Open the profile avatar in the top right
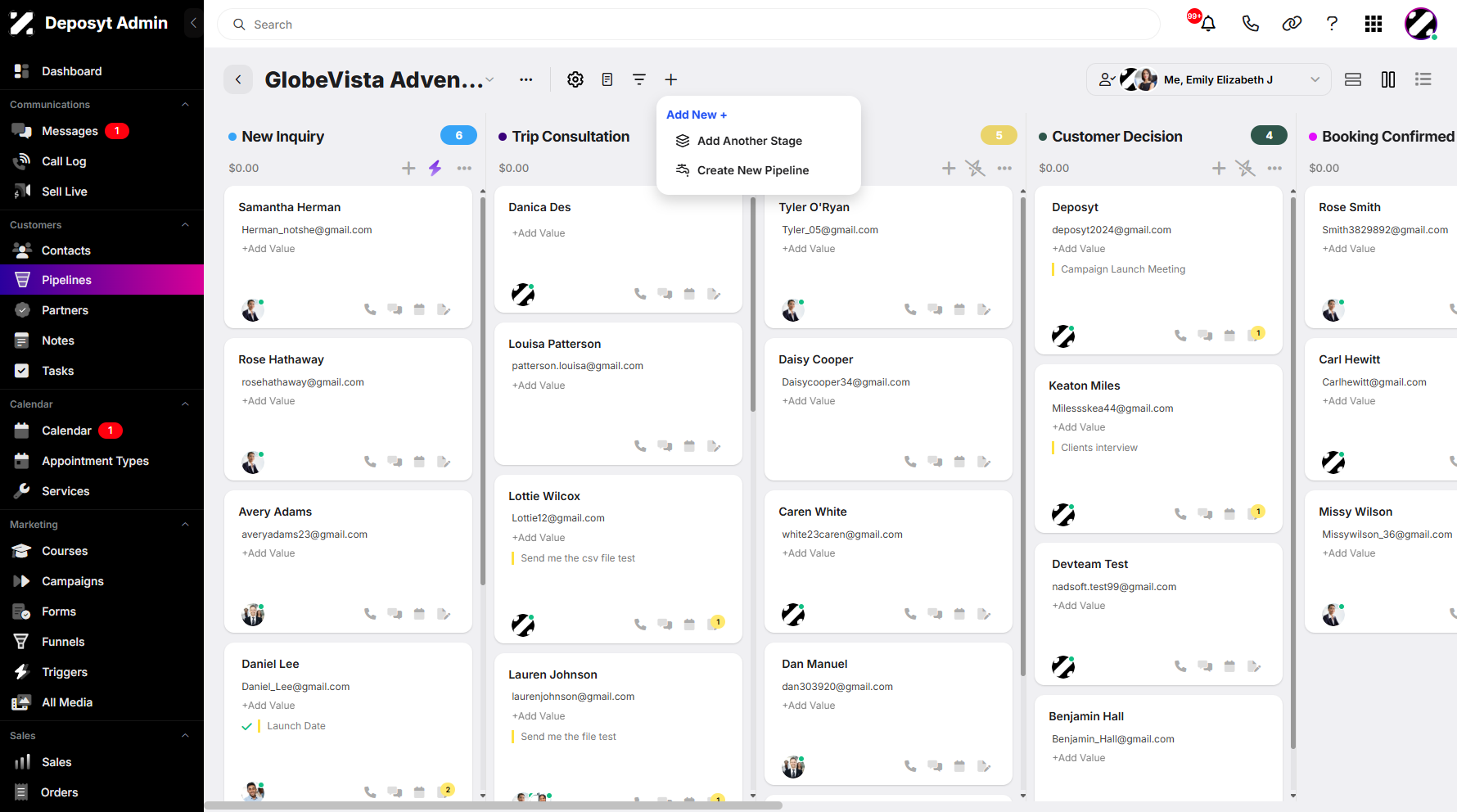 [1421, 24]
